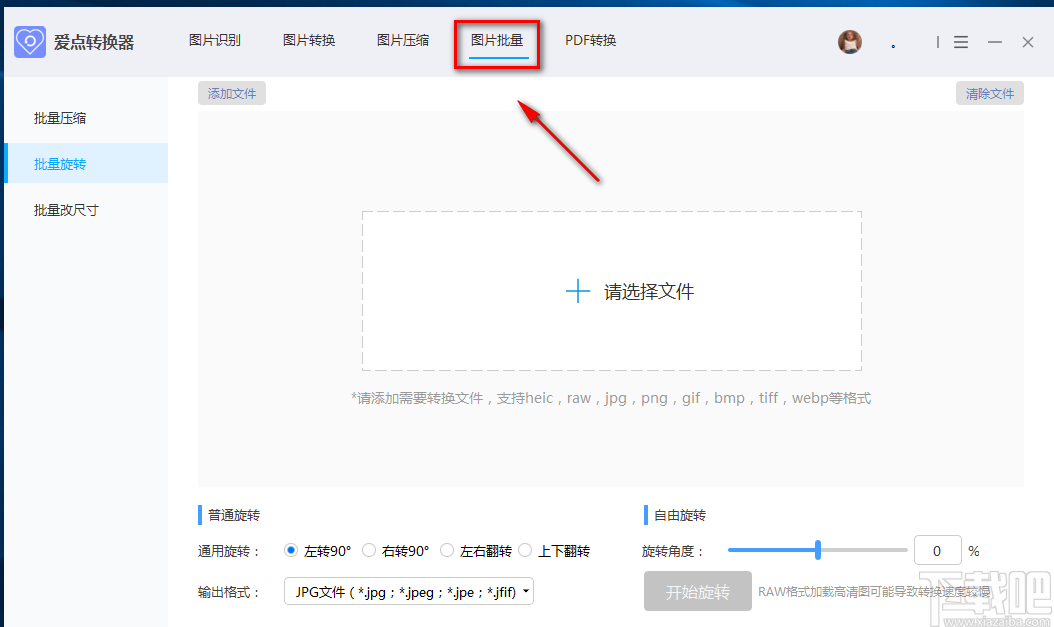
Task: Open the hamburger menu icon
Action: click(961, 42)
